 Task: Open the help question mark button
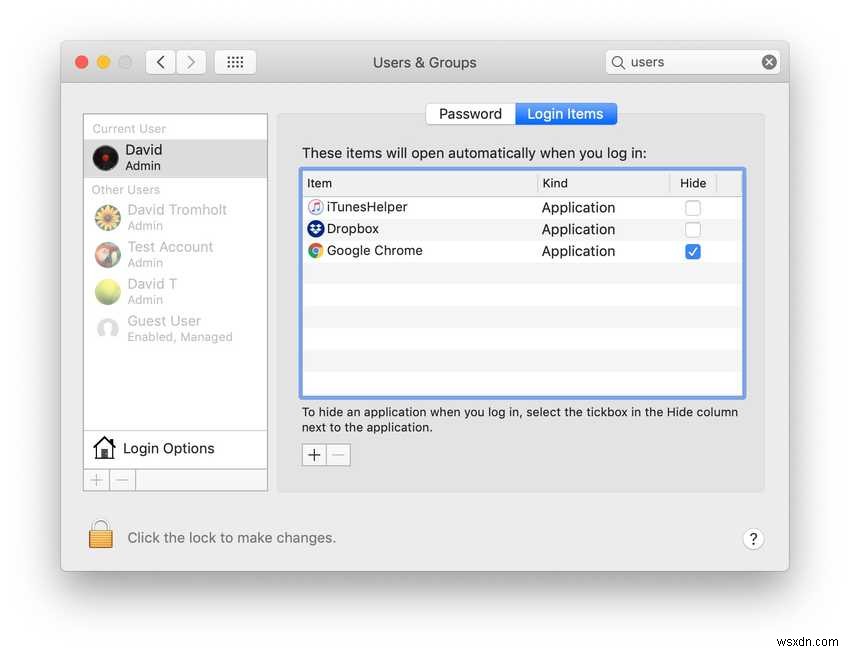click(752, 539)
